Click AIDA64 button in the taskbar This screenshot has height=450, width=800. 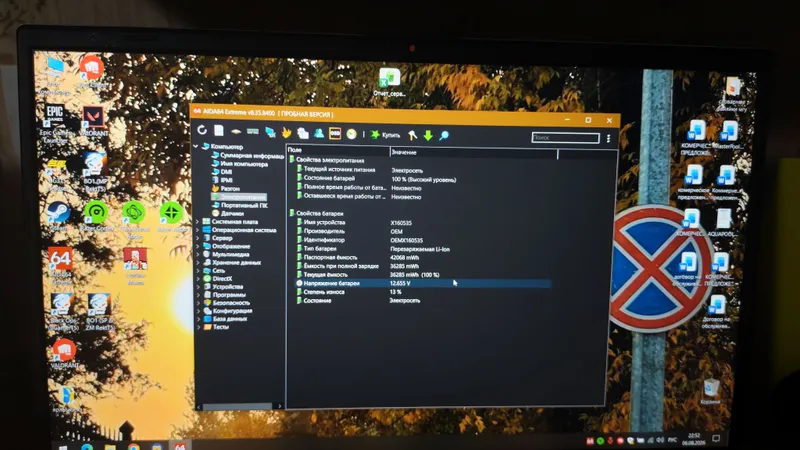(x=180, y=446)
